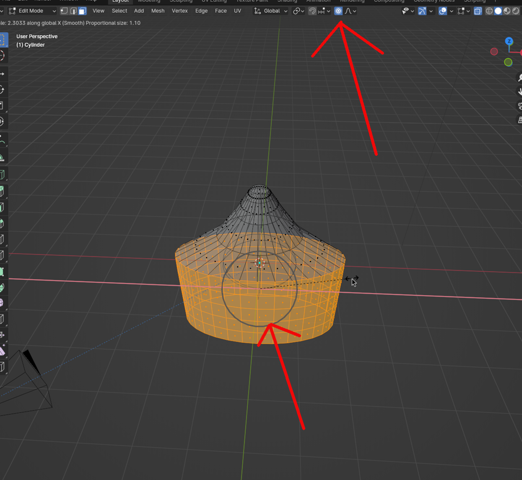Click the Proportional size: 1.10 status text
Screen dimensions: 522x480
[x=113, y=23]
